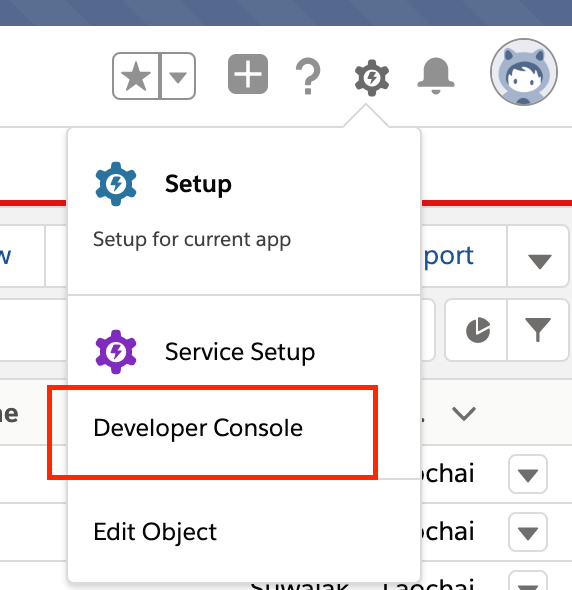The height and width of the screenshot is (590, 572).
Task: Expand the list view actions dropdown beside port
Action: pos(539,256)
